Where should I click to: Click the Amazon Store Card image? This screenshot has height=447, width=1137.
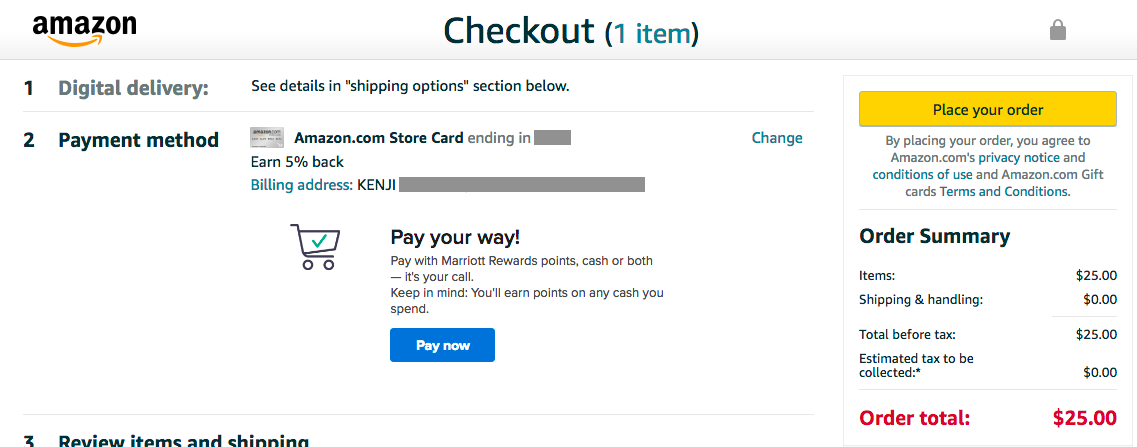point(267,138)
